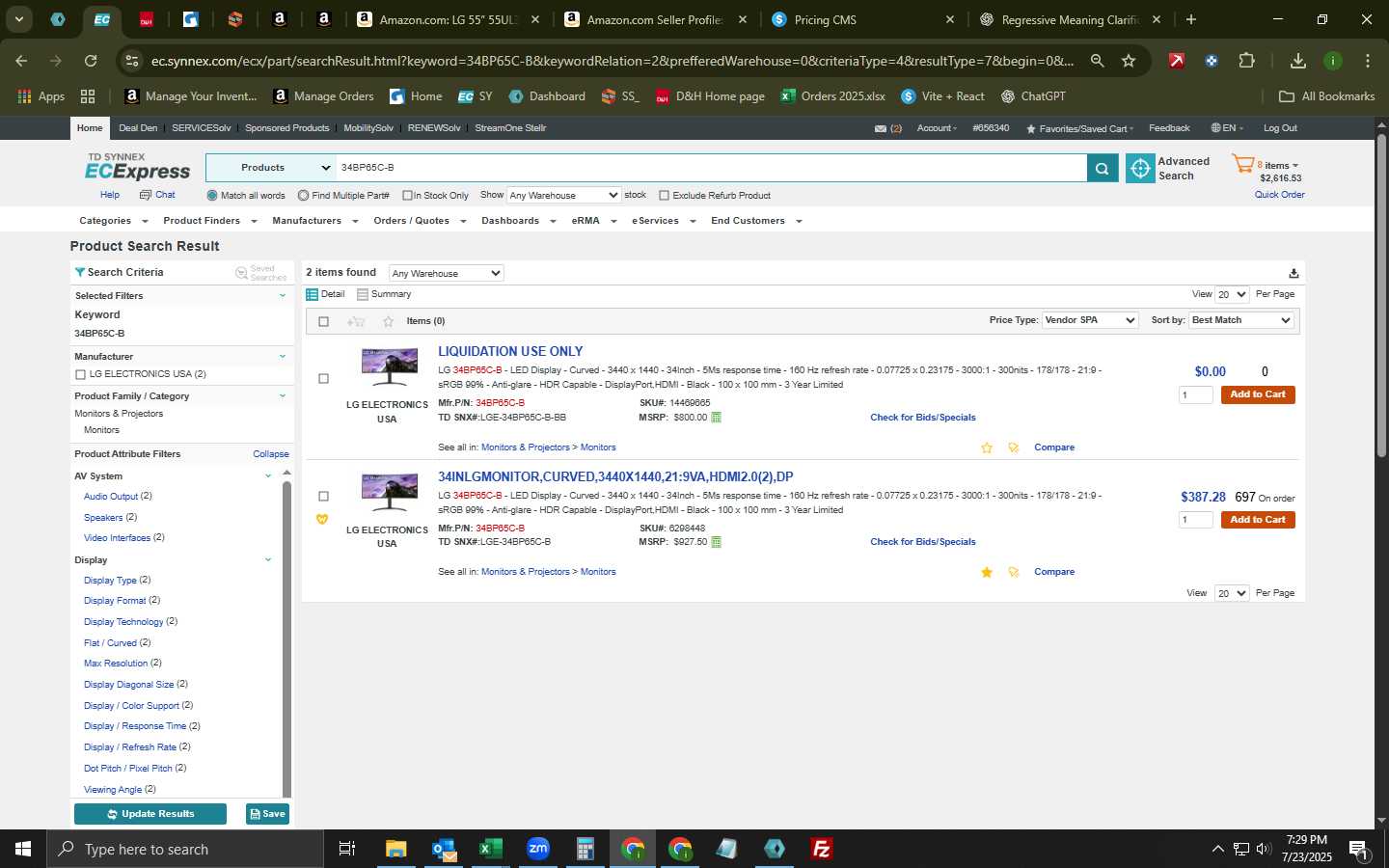Click favorite star for LIQUIDATION USE ONLY item
The image size is (1389, 868).
point(987,448)
